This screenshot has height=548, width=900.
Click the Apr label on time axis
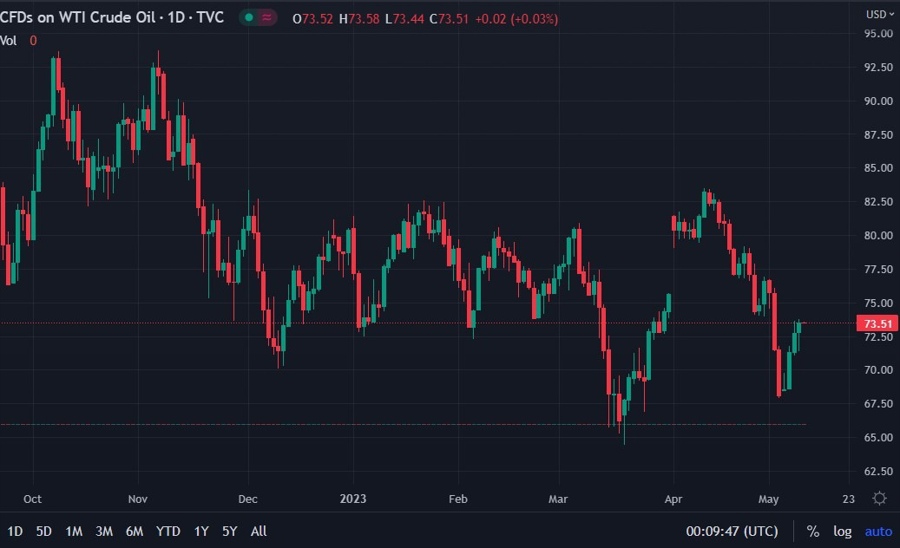(x=673, y=499)
